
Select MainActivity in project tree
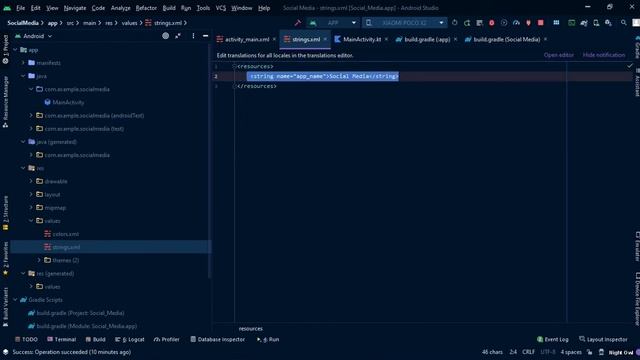point(64,102)
